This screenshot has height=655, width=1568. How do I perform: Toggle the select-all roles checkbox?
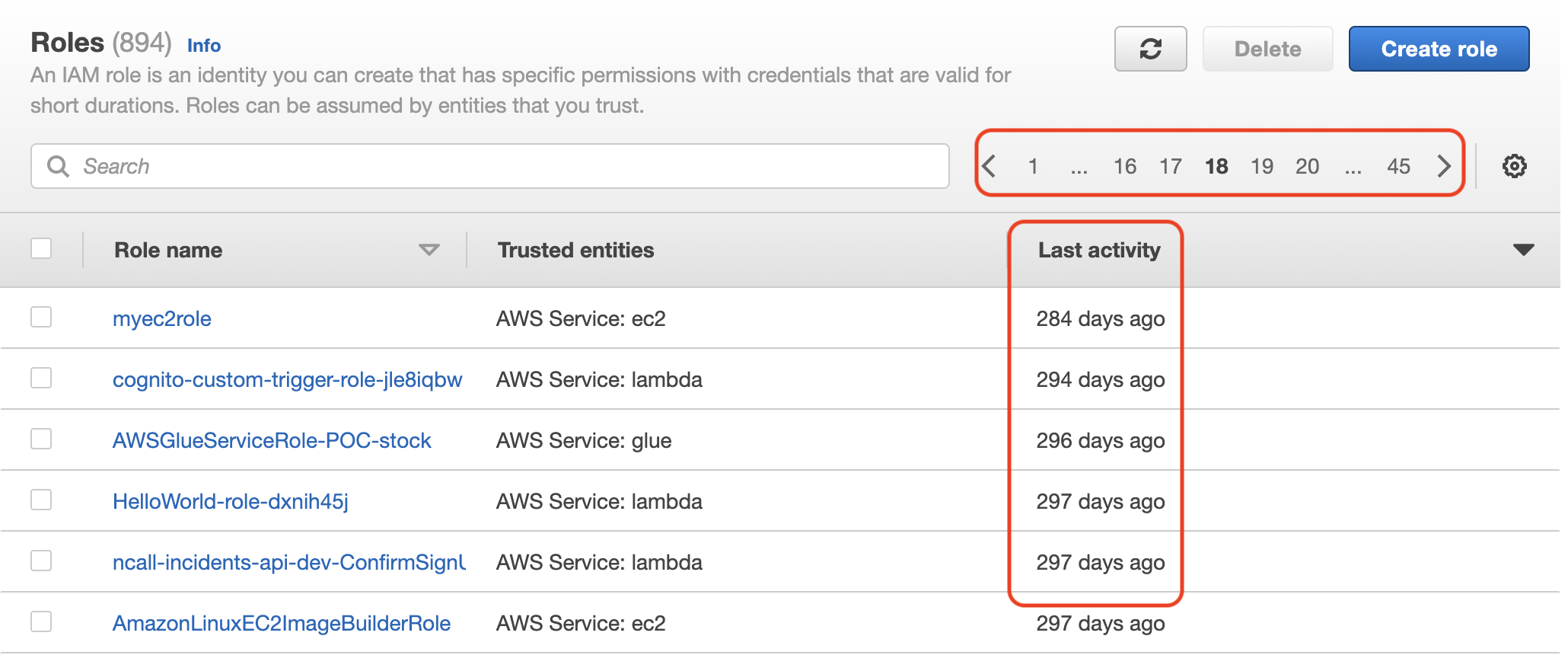(x=41, y=248)
